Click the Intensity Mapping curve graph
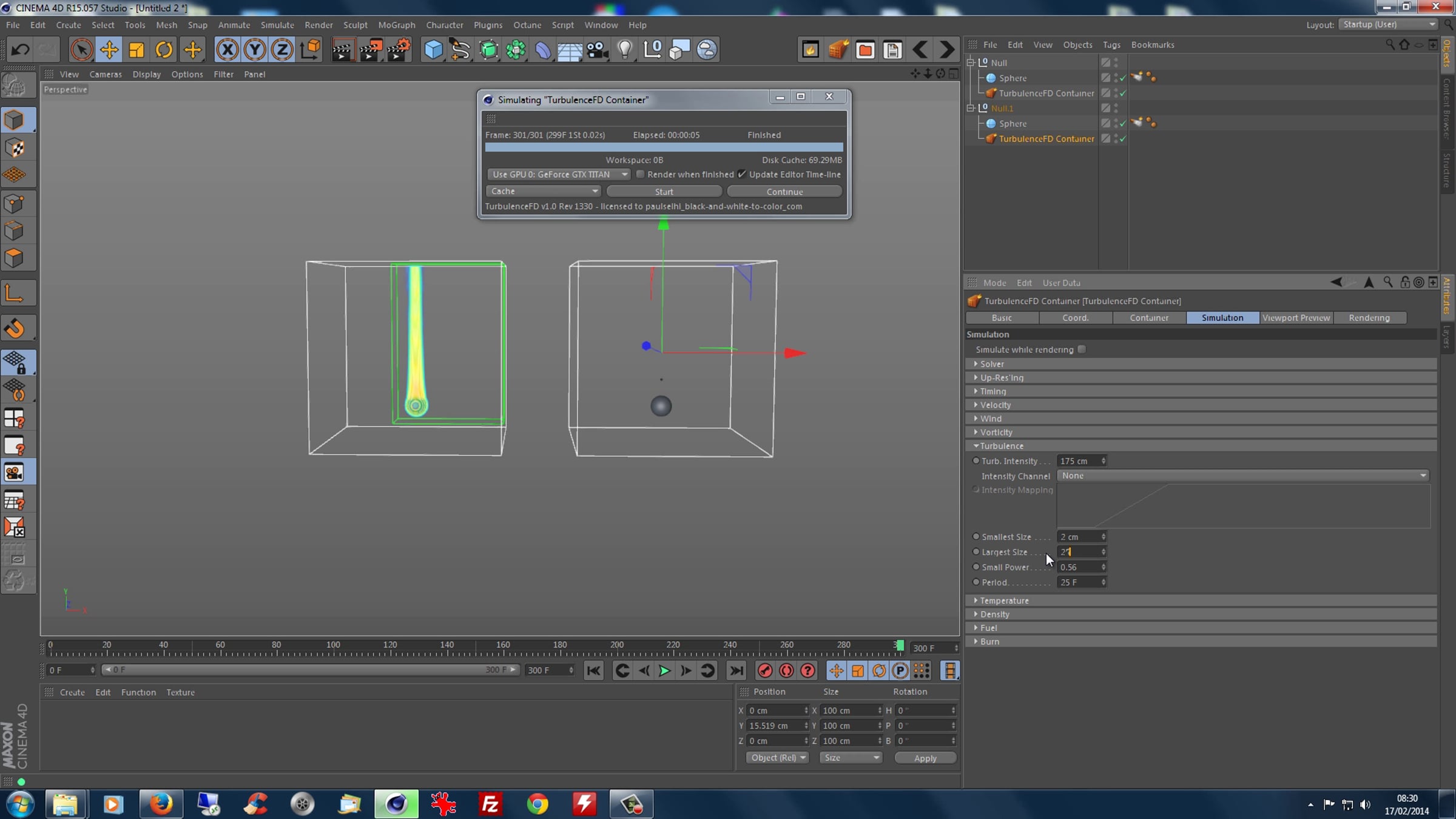The image size is (1456, 819). [1243, 505]
